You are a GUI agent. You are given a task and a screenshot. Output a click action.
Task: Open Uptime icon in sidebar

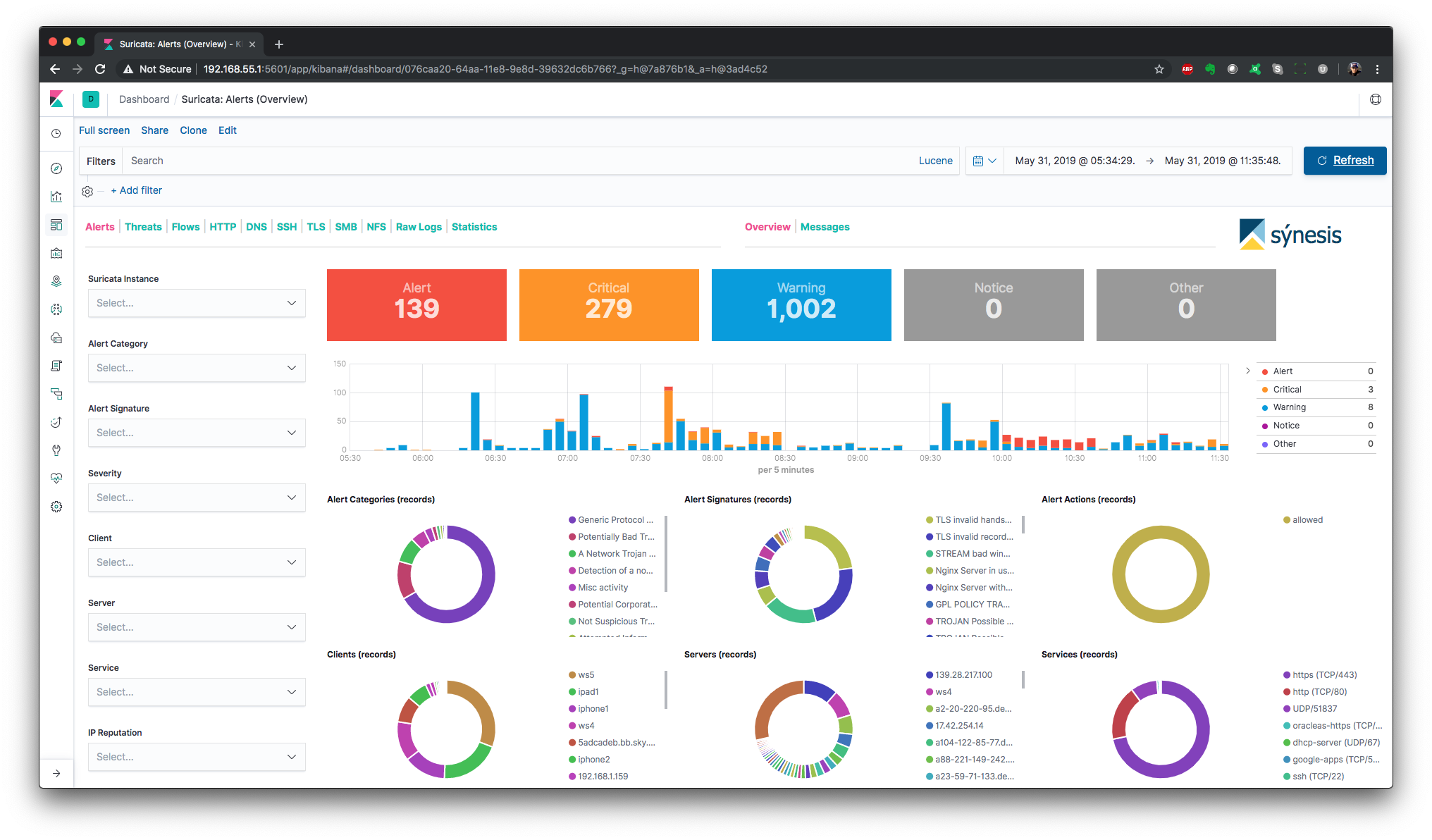coord(56,422)
